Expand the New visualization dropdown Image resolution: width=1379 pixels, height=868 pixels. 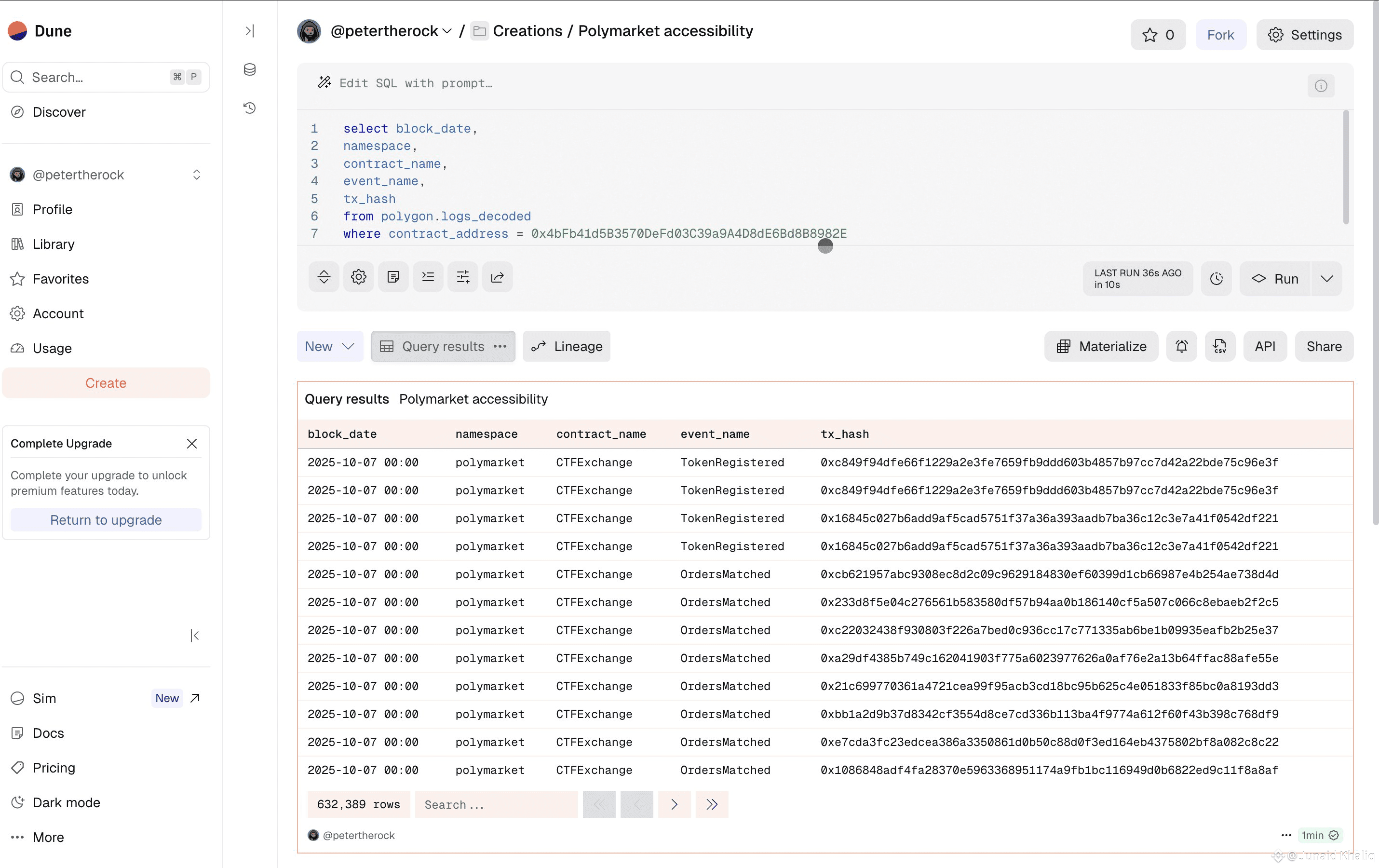click(x=330, y=346)
